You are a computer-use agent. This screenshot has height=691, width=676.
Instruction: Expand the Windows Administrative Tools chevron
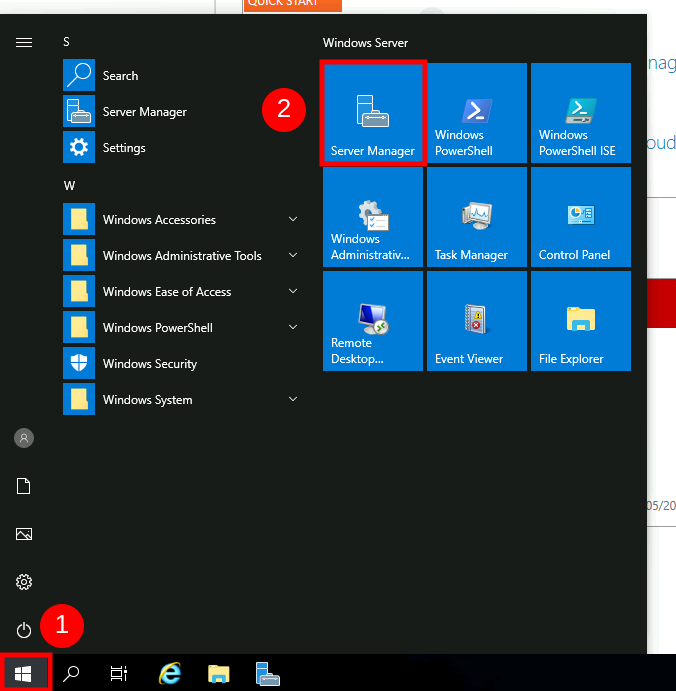293,255
